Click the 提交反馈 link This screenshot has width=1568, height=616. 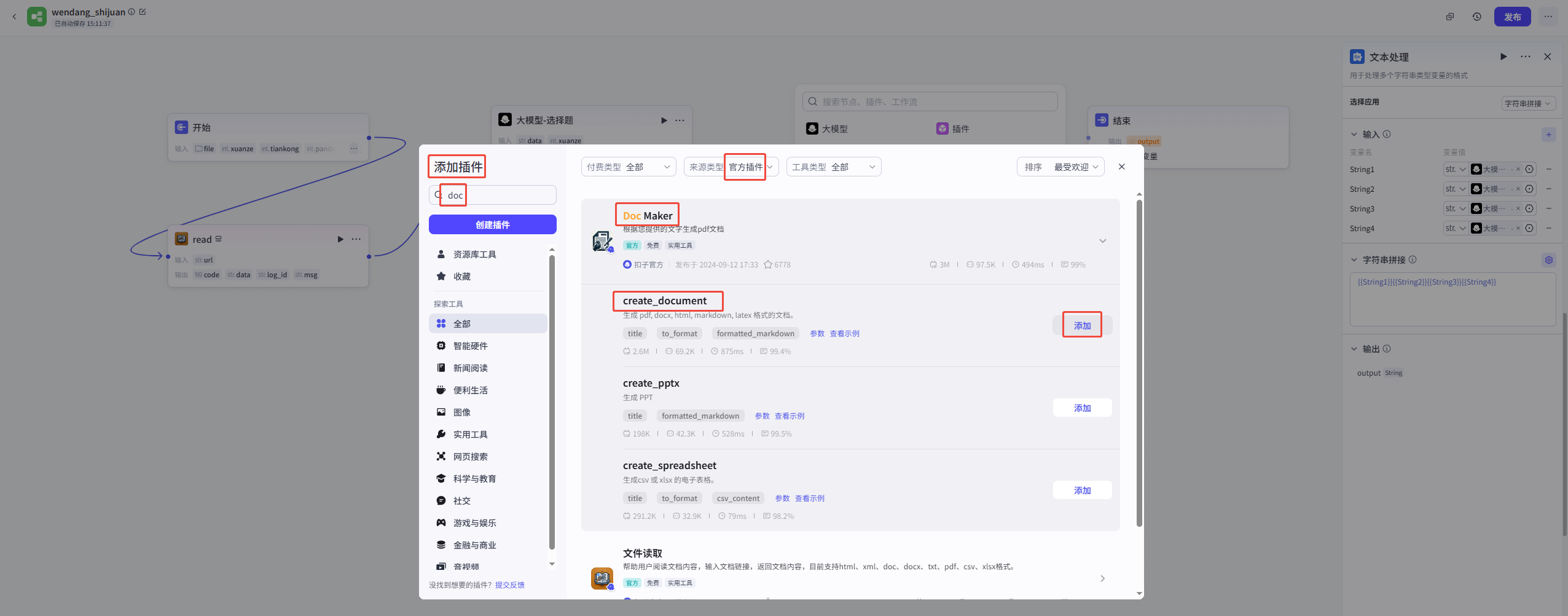coord(509,585)
